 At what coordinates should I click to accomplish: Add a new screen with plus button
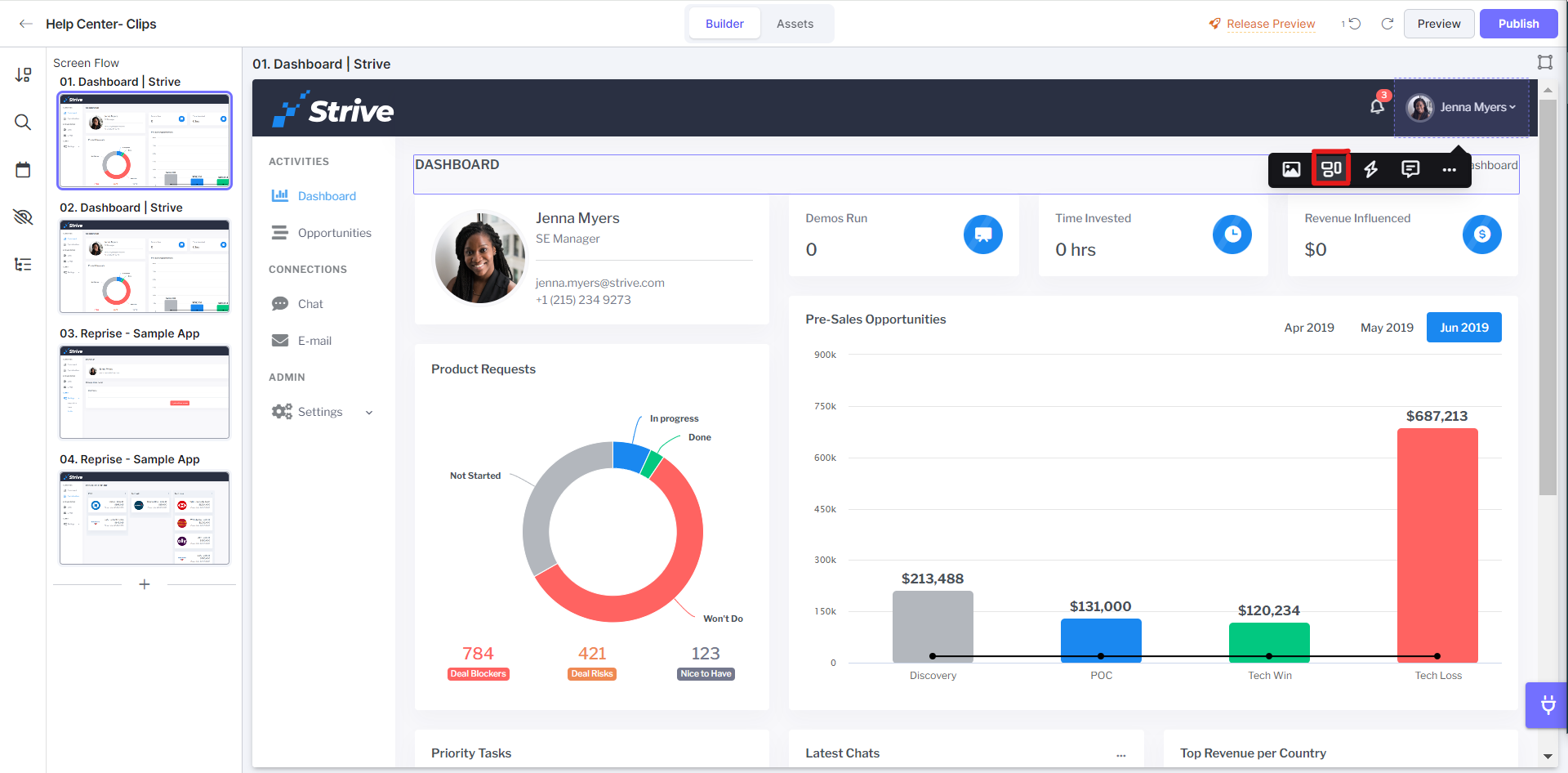coord(145,584)
